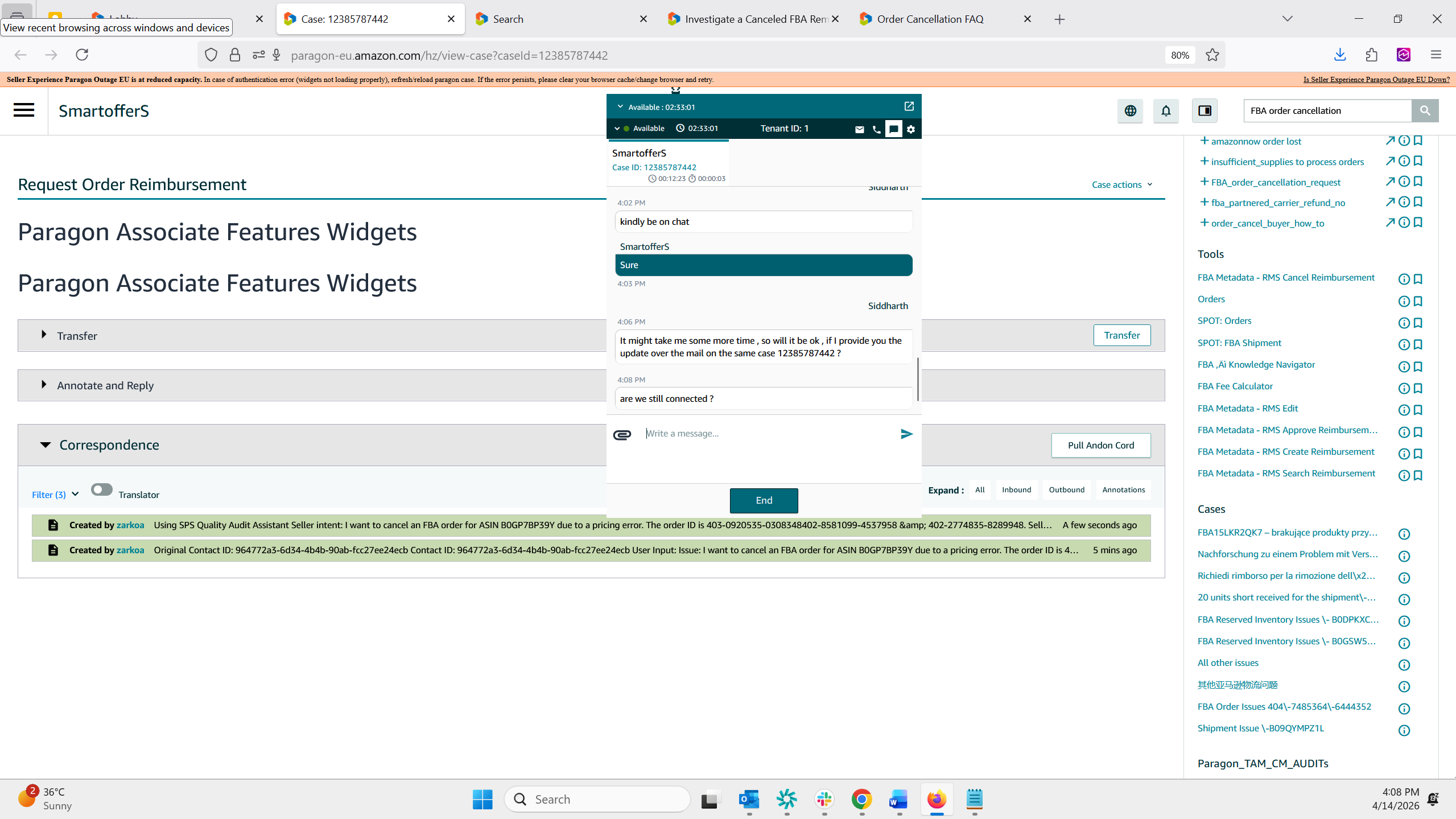Click the email envelope icon in chat header

(x=859, y=129)
